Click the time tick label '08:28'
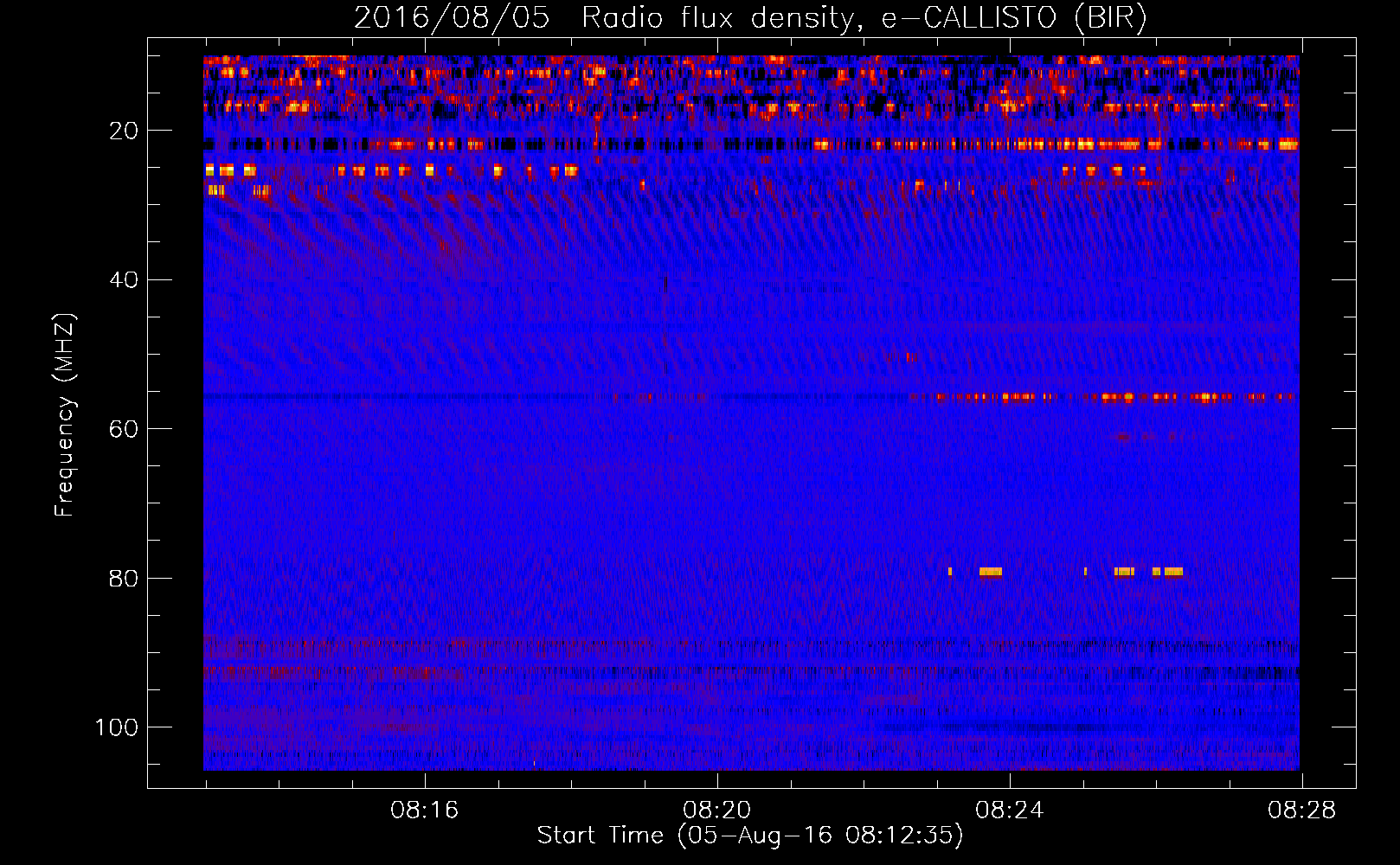The height and width of the screenshot is (865, 1400). (x=1301, y=811)
